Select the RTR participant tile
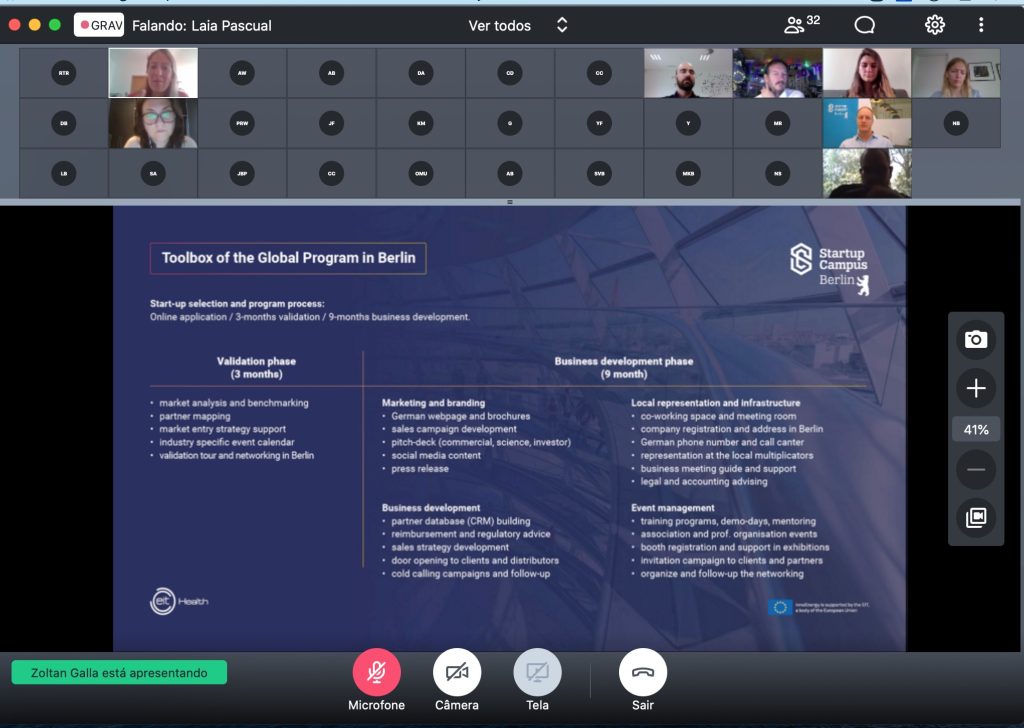 click(64, 73)
